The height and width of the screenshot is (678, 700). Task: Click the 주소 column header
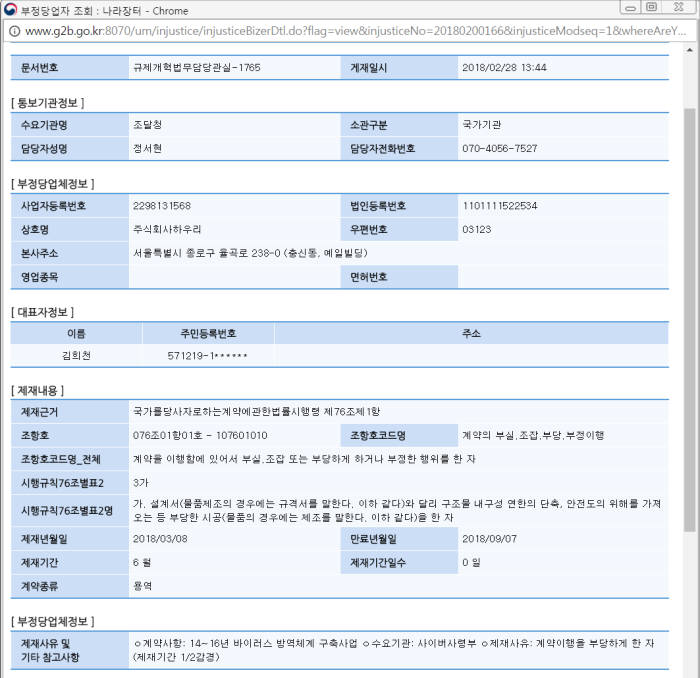click(x=471, y=333)
